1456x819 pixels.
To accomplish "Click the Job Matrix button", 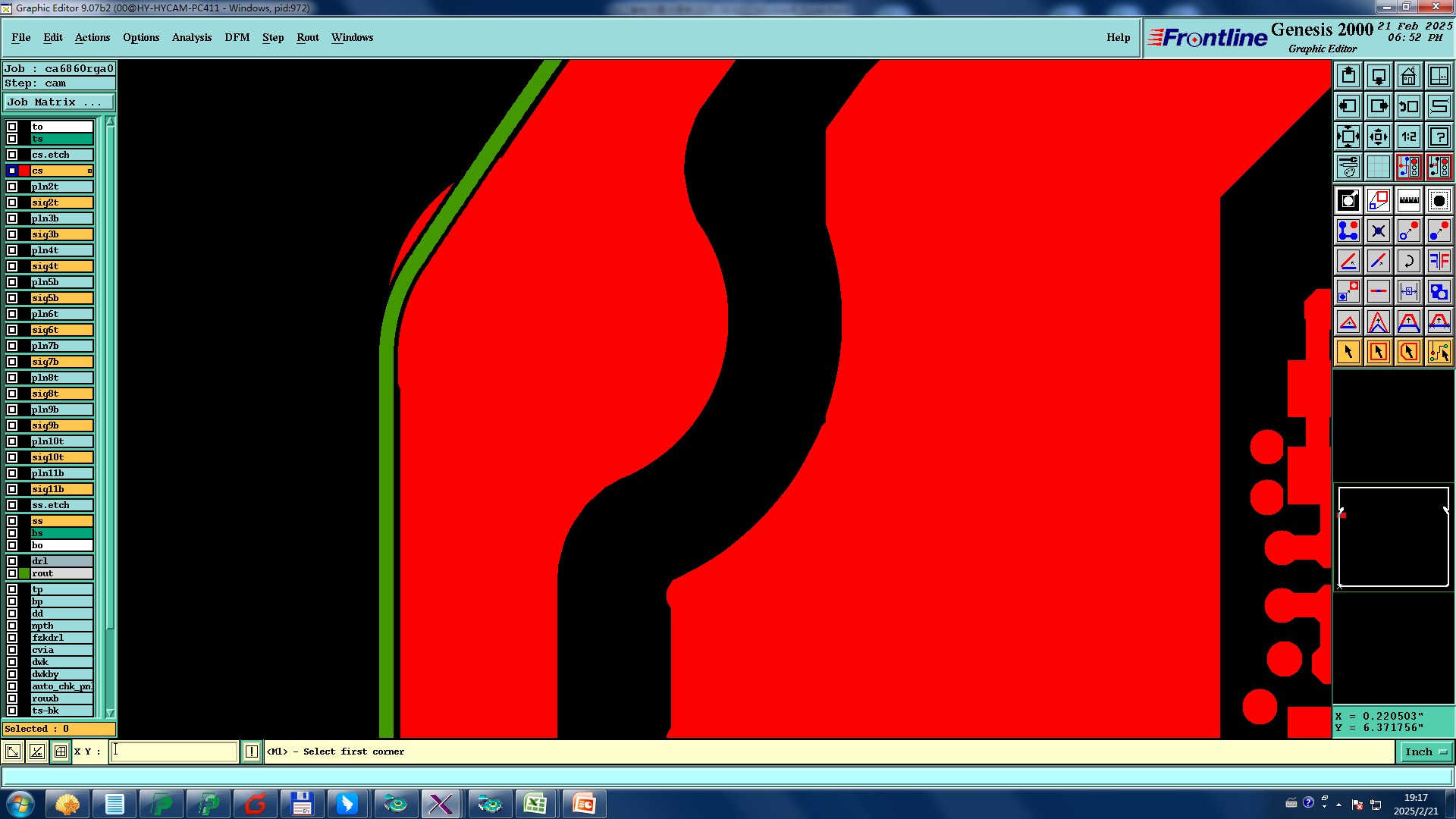I will 59,102.
